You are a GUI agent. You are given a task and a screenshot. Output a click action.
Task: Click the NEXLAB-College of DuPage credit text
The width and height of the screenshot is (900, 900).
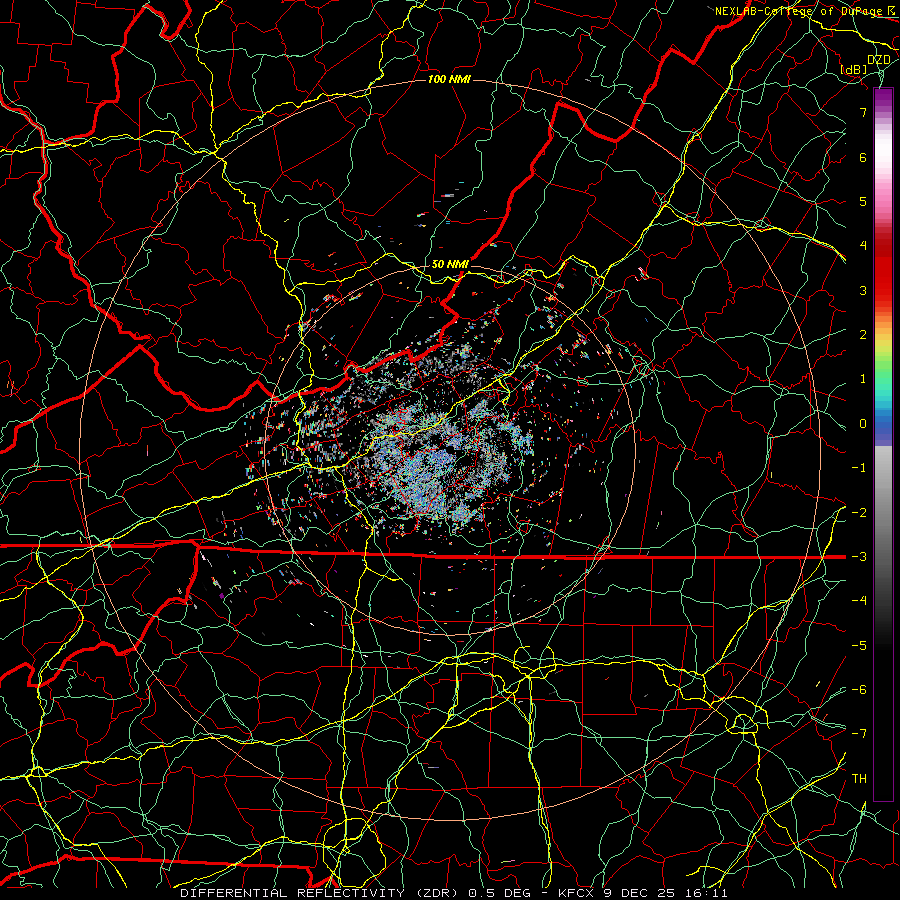point(800,11)
